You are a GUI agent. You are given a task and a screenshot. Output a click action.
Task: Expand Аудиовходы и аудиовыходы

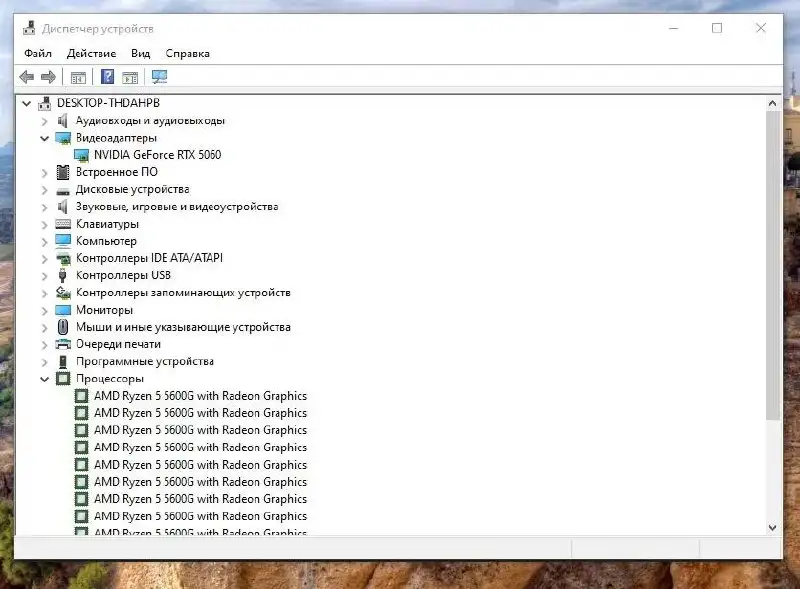pos(44,121)
